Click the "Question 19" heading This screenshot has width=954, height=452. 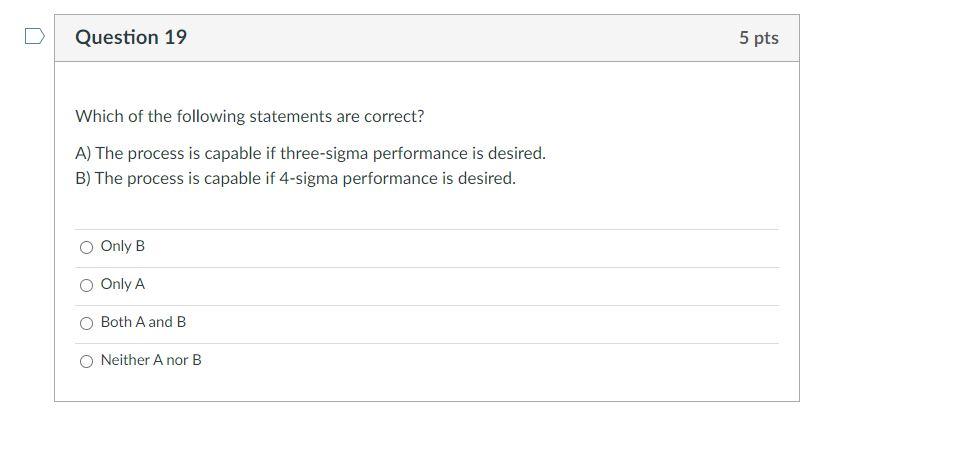click(x=131, y=38)
